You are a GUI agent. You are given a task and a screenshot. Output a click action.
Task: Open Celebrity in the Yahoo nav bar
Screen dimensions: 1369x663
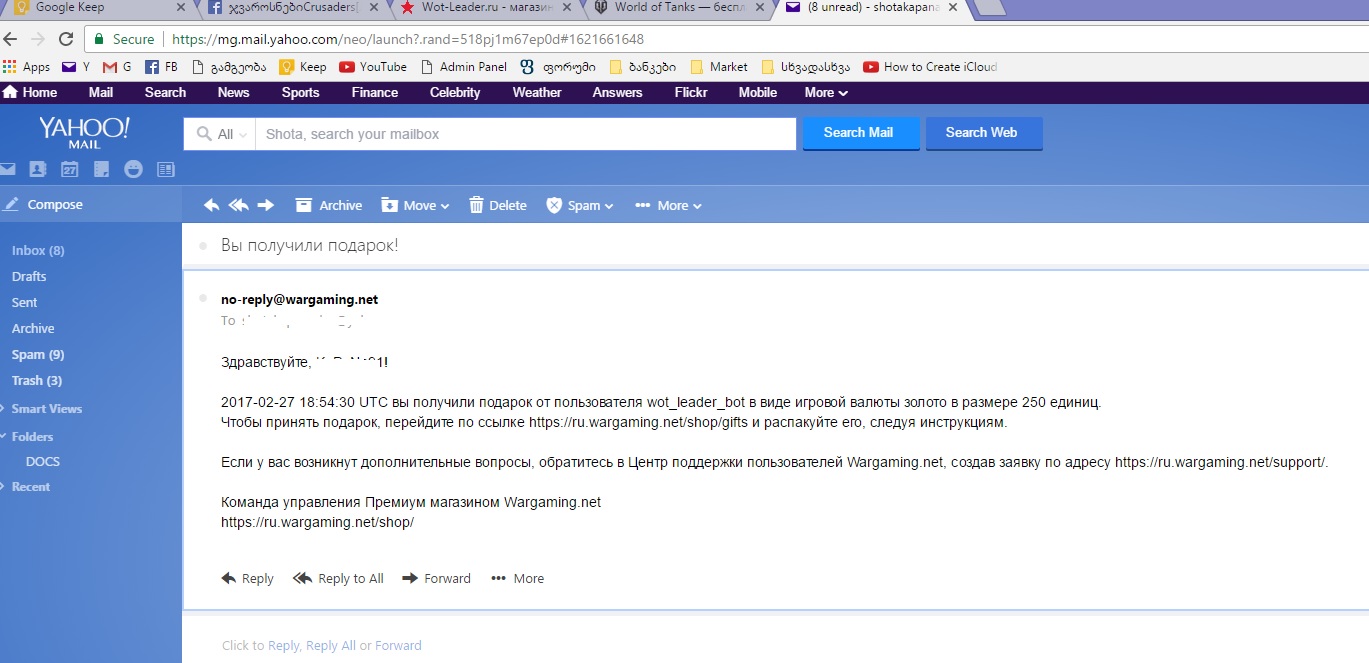pyautogui.click(x=455, y=92)
